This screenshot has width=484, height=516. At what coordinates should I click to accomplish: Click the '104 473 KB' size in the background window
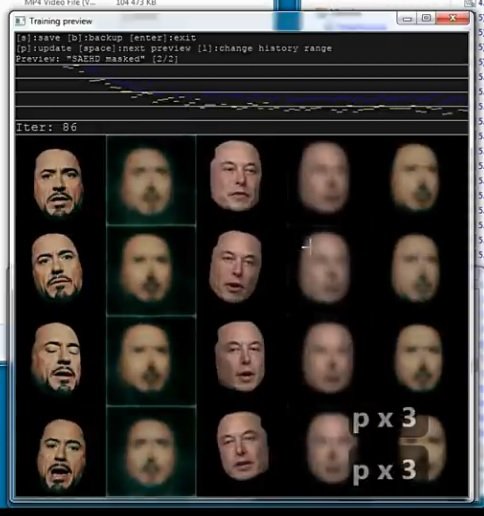136,3
